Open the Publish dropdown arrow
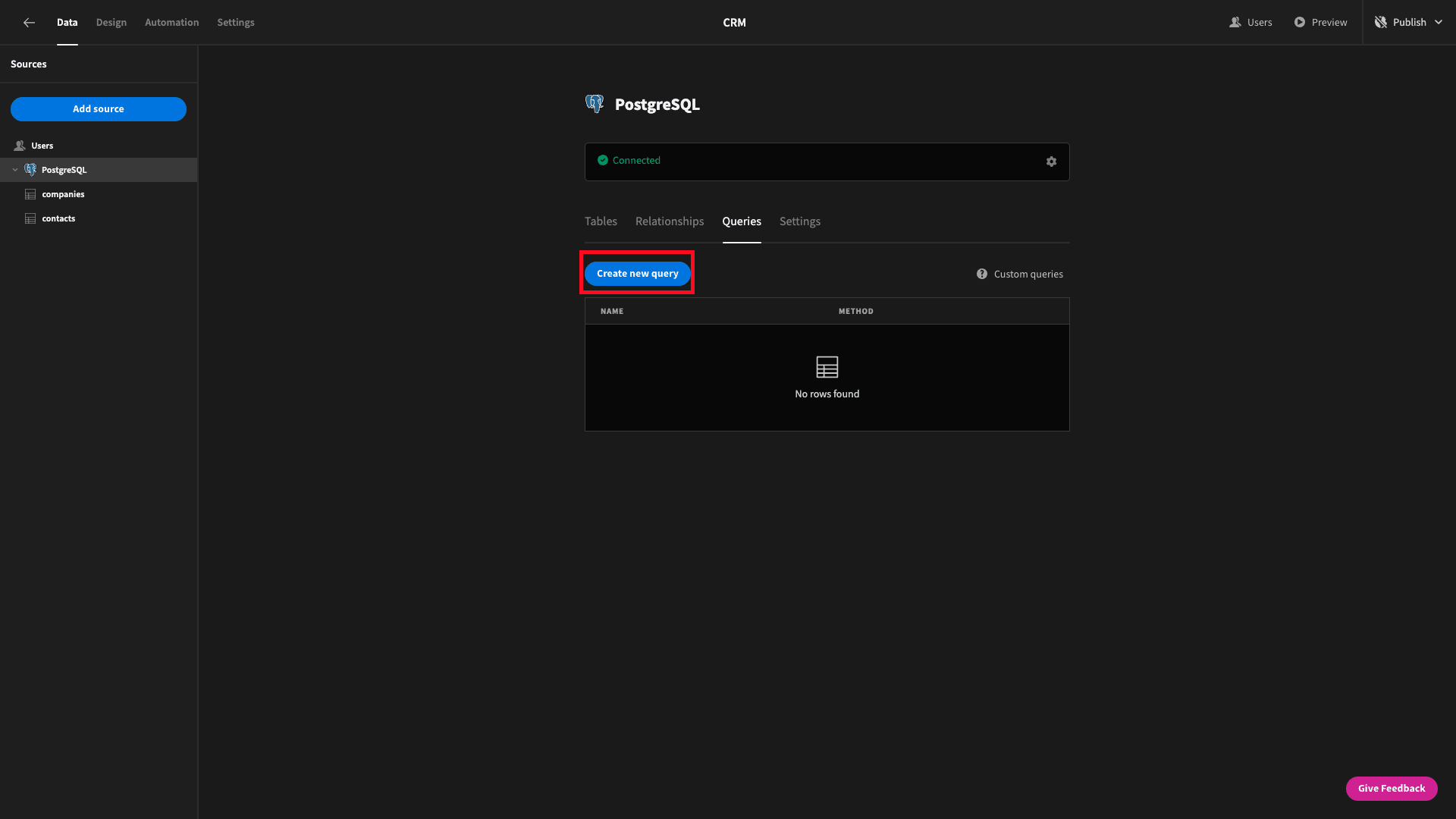The height and width of the screenshot is (819, 1456). pyautogui.click(x=1439, y=22)
